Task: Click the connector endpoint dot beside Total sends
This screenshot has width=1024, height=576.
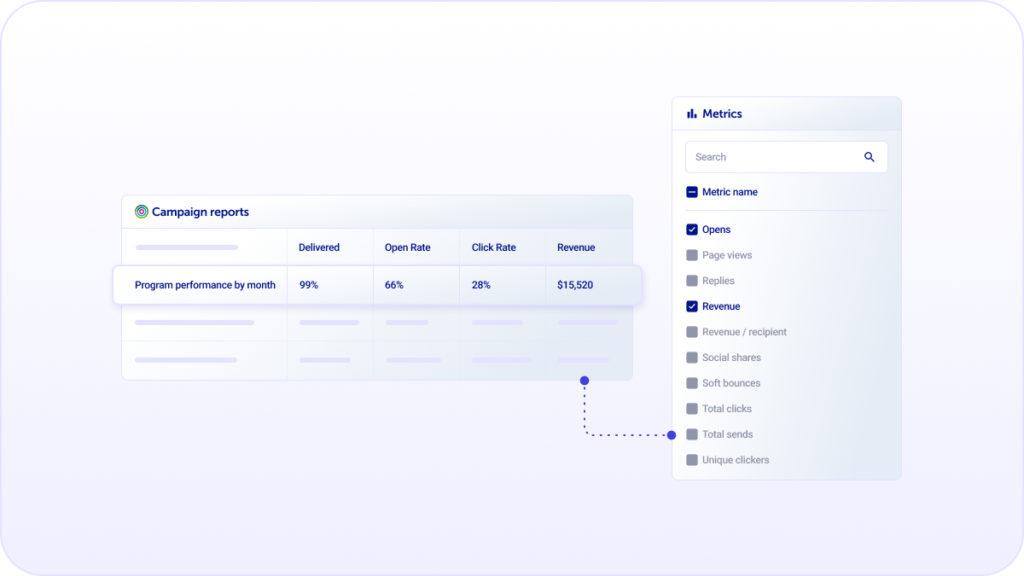Action: coord(670,435)
